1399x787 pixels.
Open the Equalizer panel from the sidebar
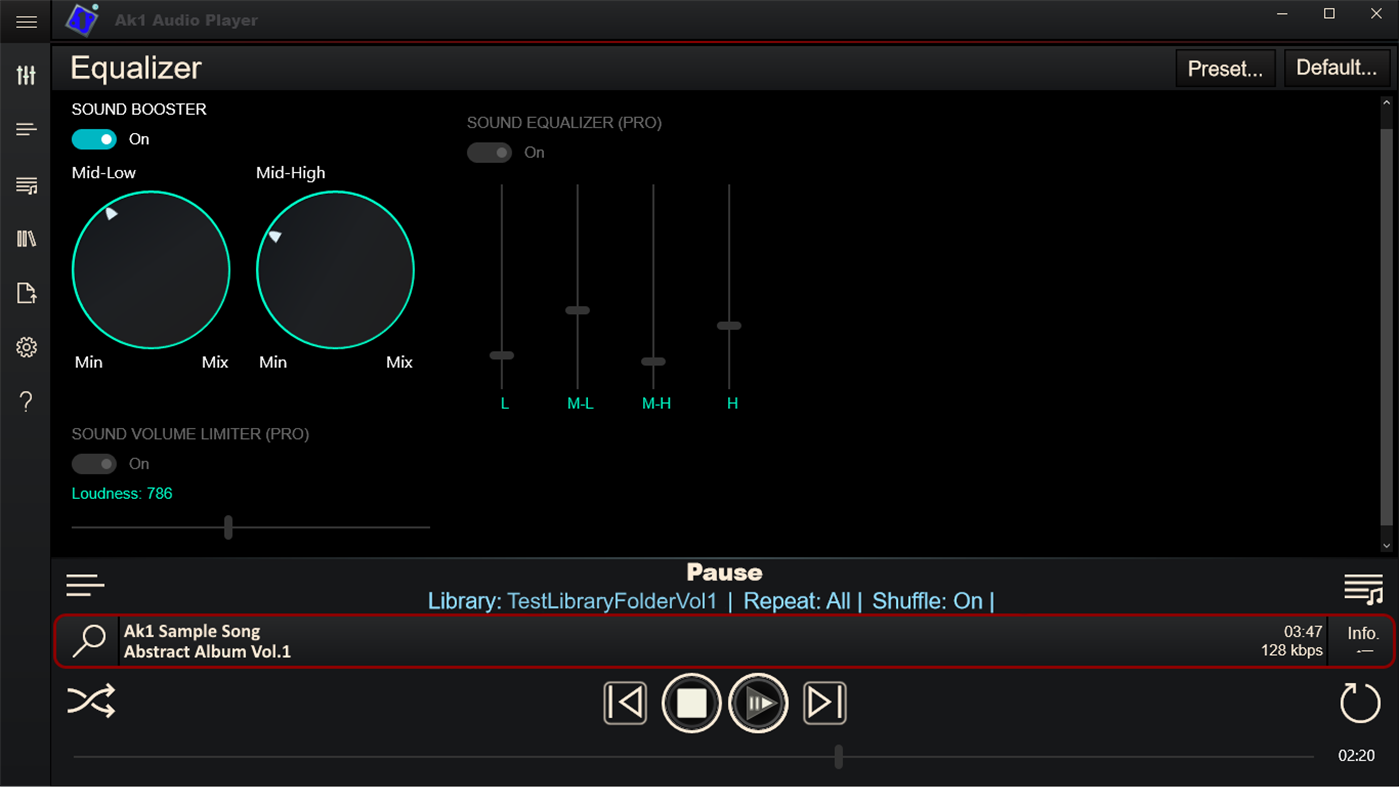tap(26, 74)
